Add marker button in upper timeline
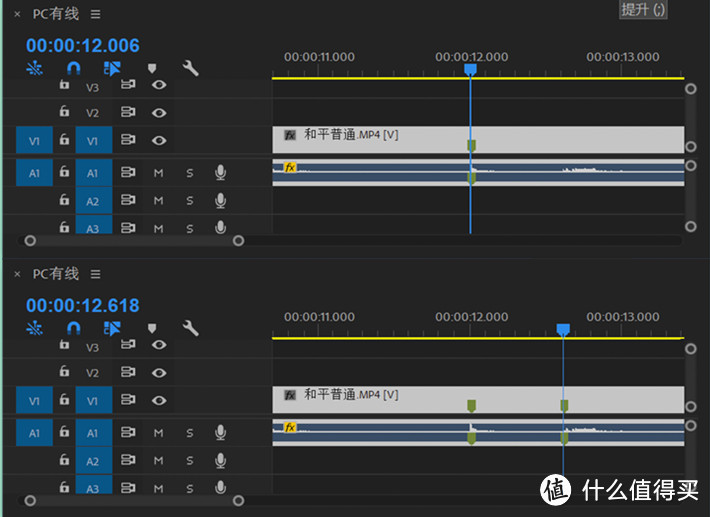 tap(152, 68)
